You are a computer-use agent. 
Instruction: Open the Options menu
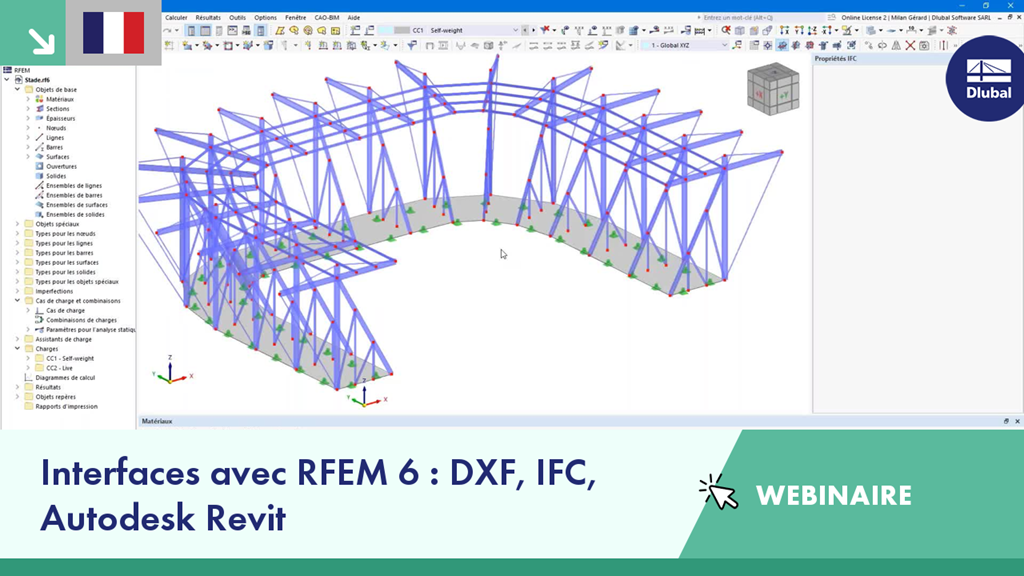click(x=265, y=18)
